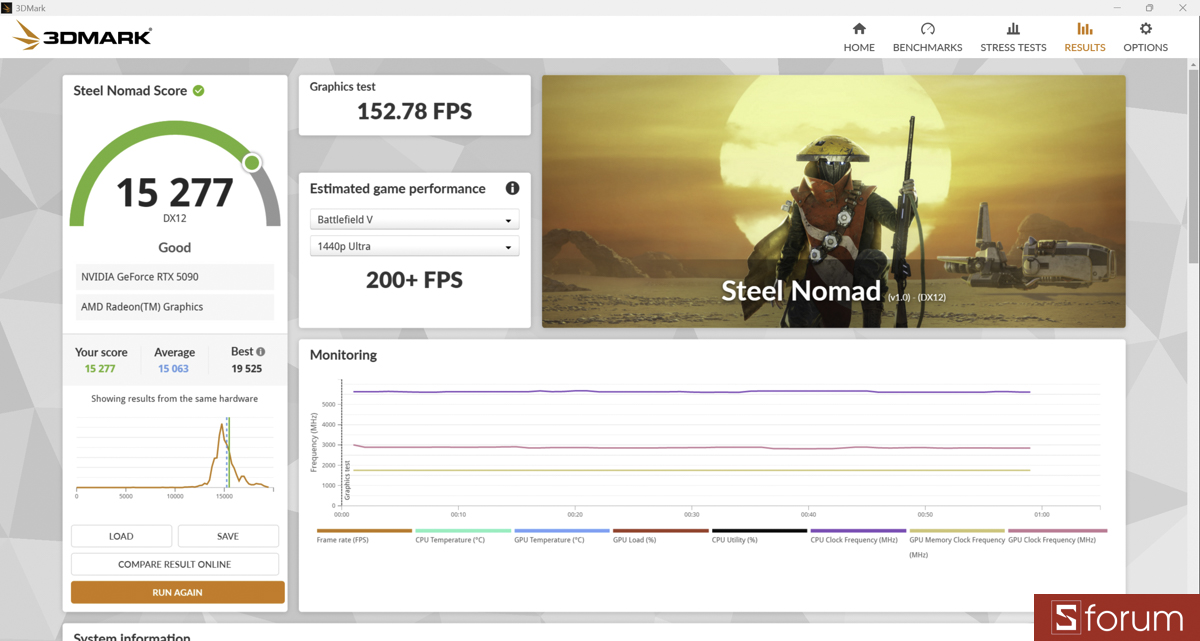Click the GPU Memory Clock Frequency legend swatch

click(957, 531)
